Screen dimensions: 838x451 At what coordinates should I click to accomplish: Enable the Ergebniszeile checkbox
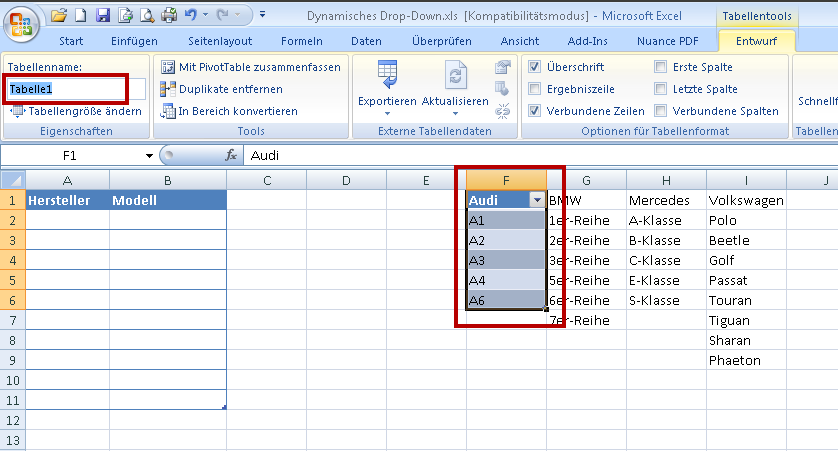pyautogui.click(x=534, y=89)
